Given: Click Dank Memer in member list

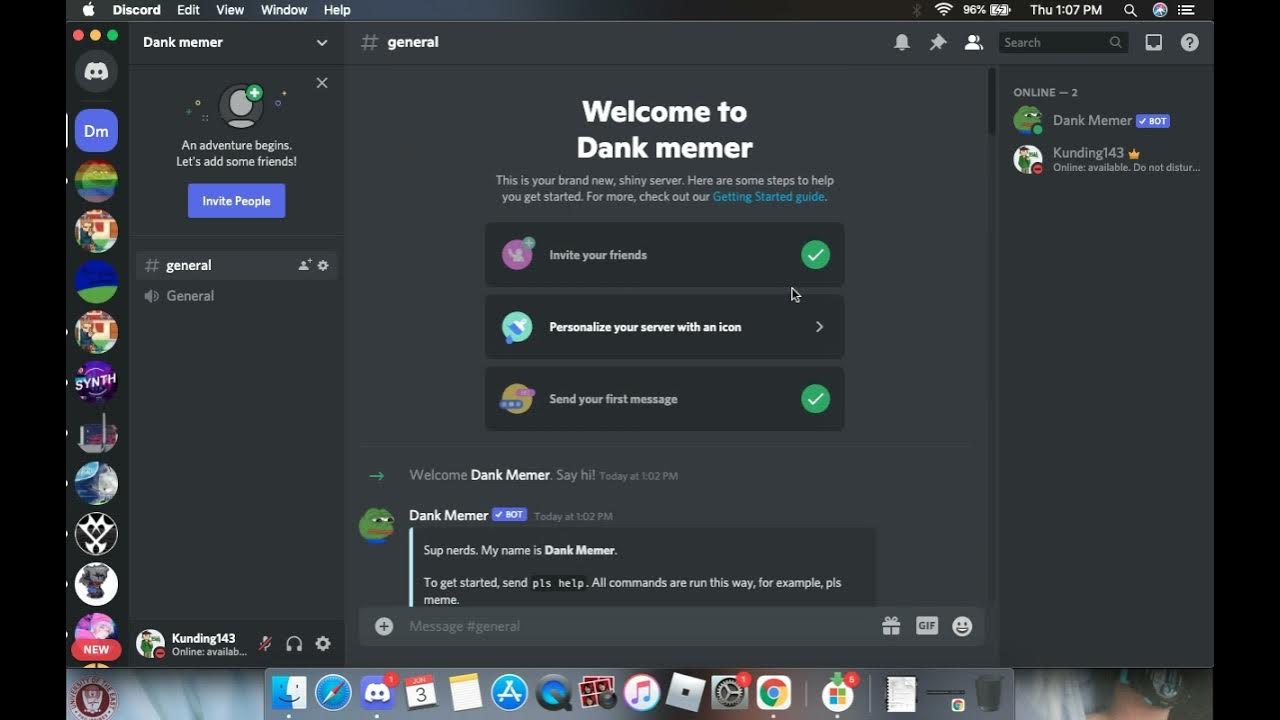Looking at the screenshot, I should point(1106,121).
